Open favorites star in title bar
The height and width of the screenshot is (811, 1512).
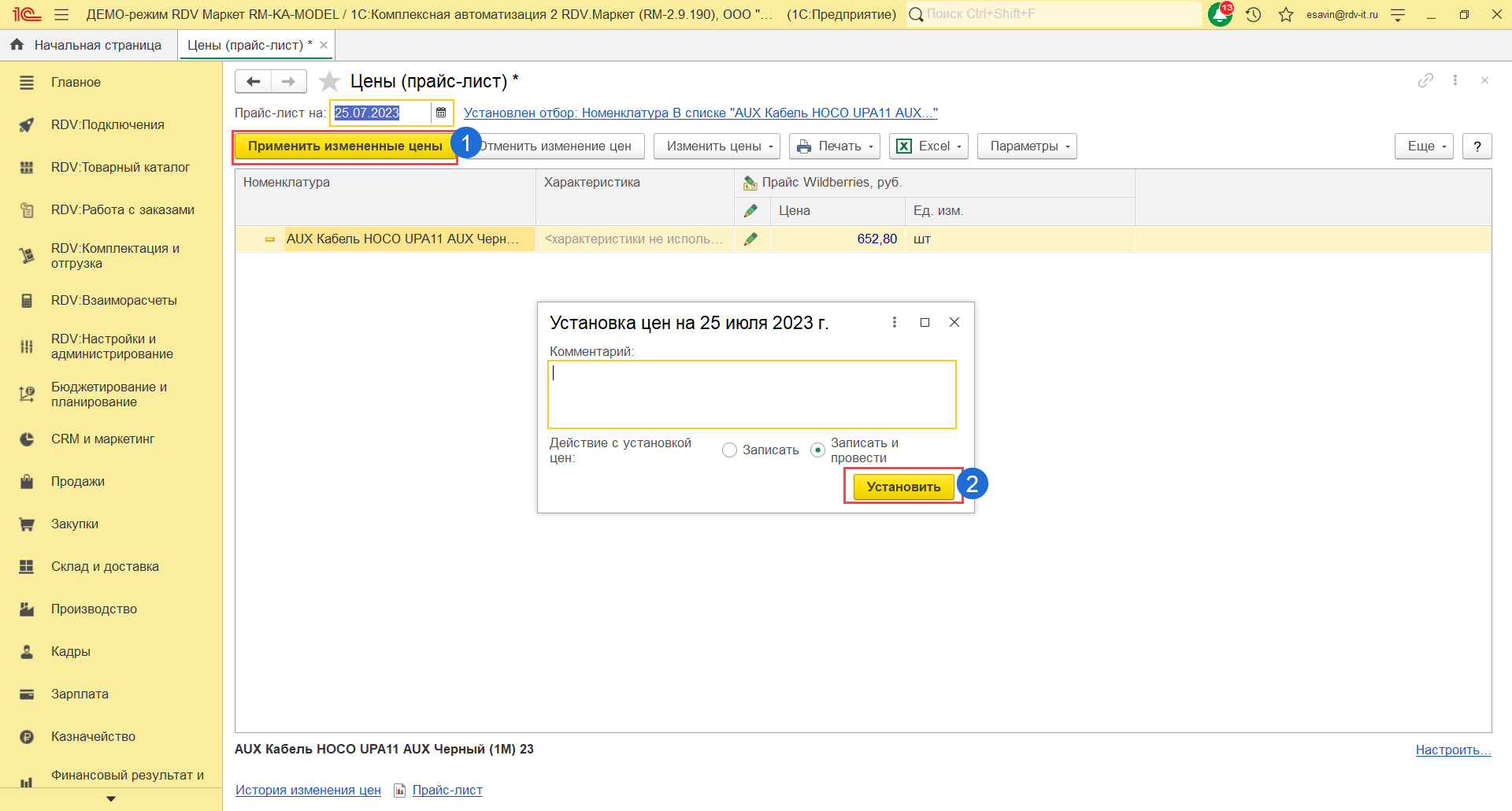click(x=1286, y=14)
